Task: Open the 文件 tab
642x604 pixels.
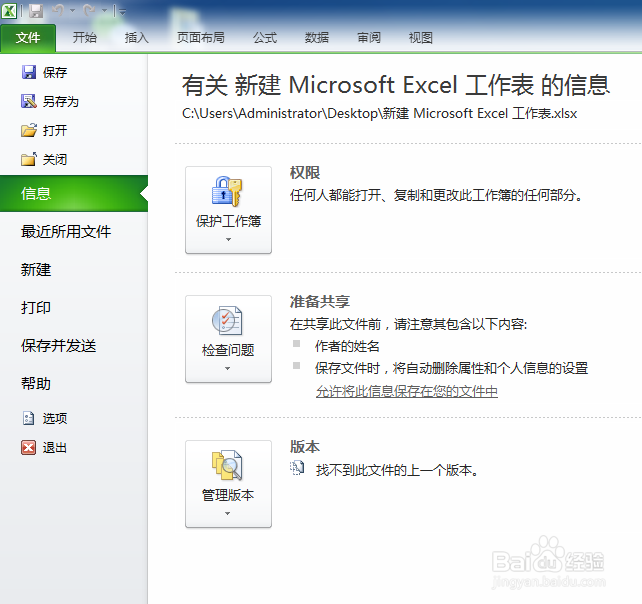Action: (x=28, y=38)
